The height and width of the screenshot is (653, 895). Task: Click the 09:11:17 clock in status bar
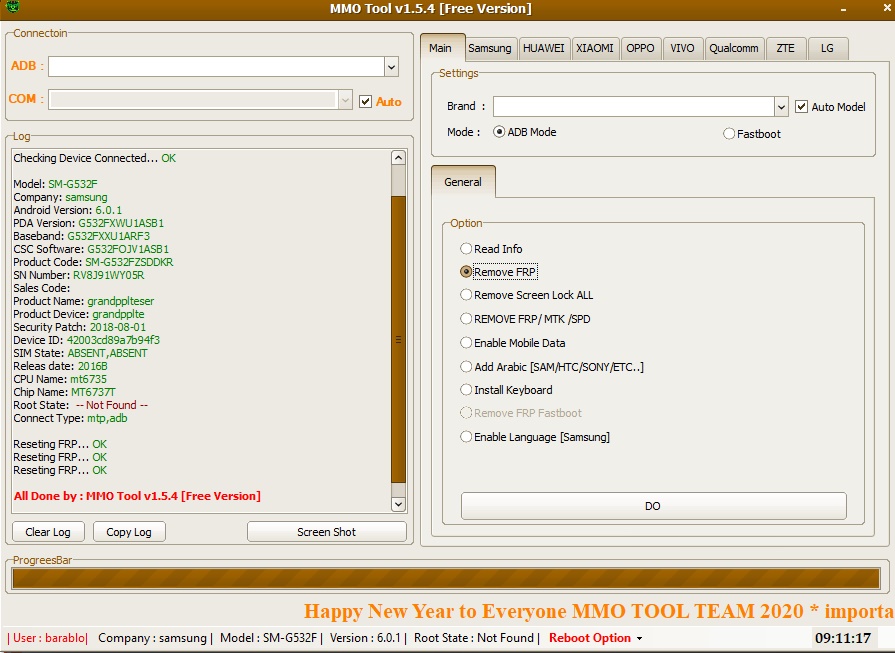[843, 638]
